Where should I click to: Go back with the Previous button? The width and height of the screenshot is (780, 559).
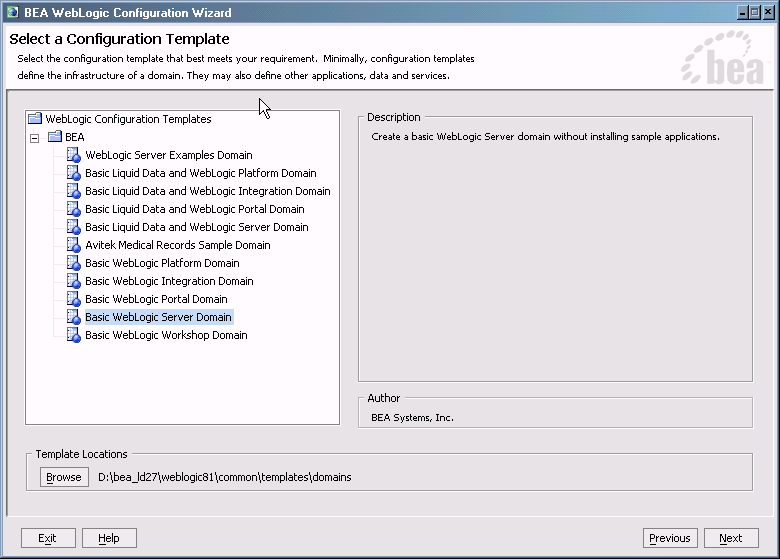(670, 538)
